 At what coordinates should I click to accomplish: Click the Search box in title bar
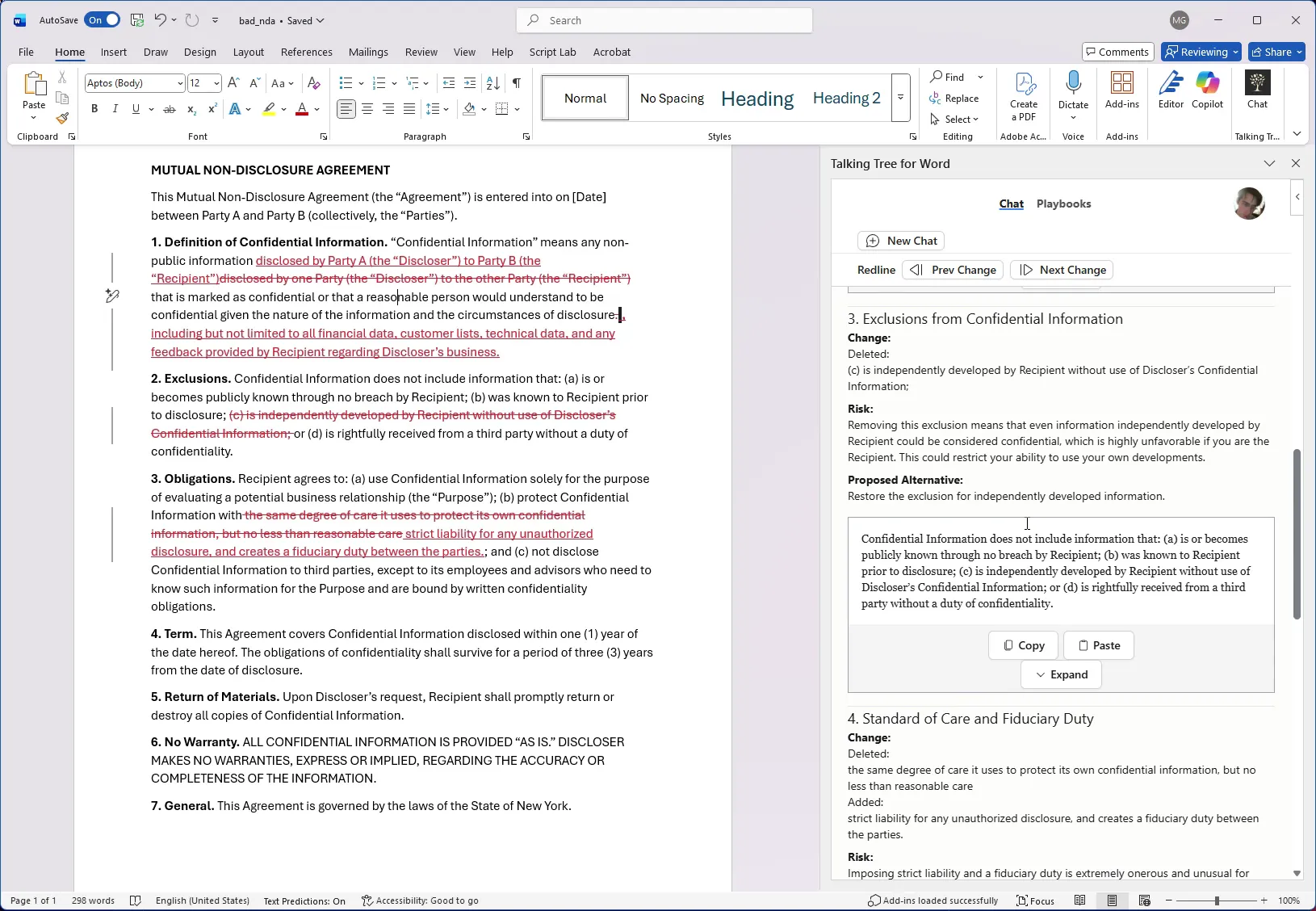[664, 20]
